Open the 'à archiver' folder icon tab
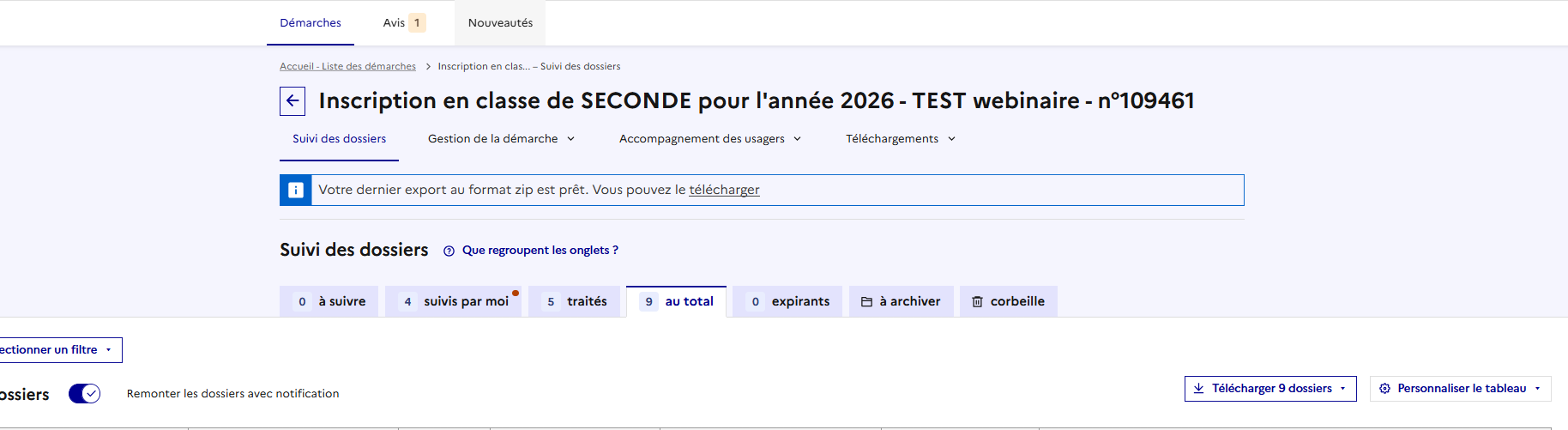This screenshot has height=430, width=1568. [x=867, y=302]
